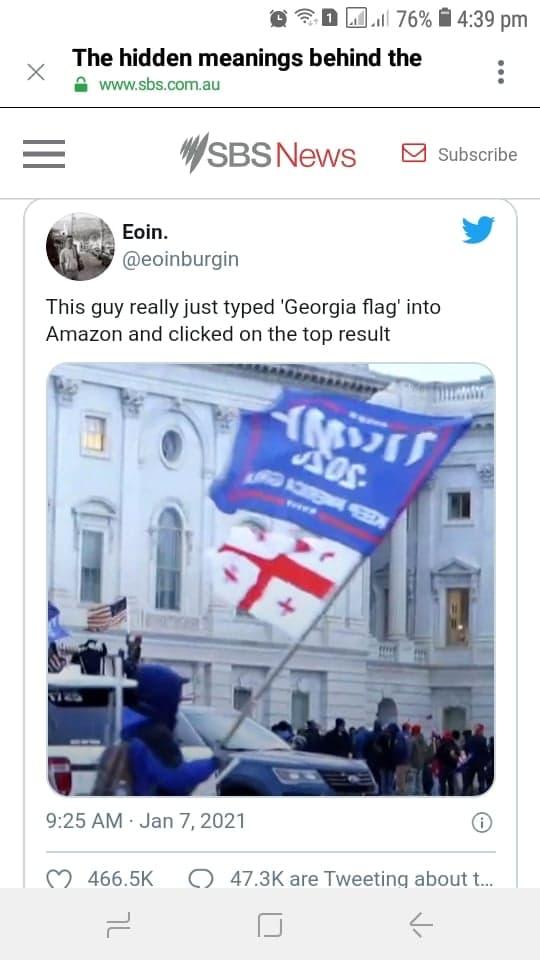Open the 9:25 AM Jan 7 timestamp

(146, 821)
